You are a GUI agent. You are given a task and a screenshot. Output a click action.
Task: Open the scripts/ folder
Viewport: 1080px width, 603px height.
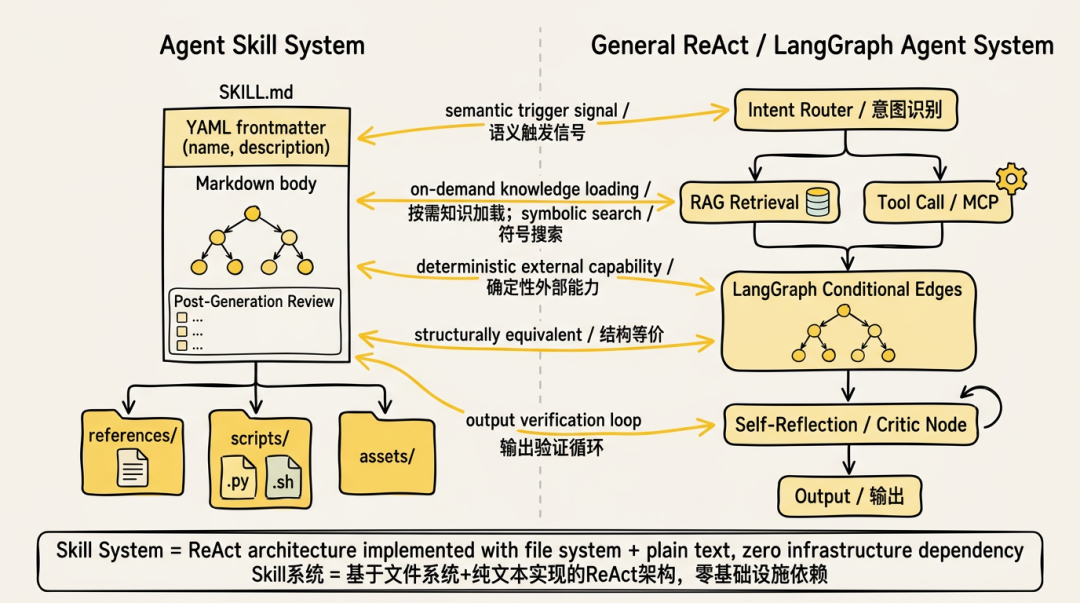tap(260, 459)
